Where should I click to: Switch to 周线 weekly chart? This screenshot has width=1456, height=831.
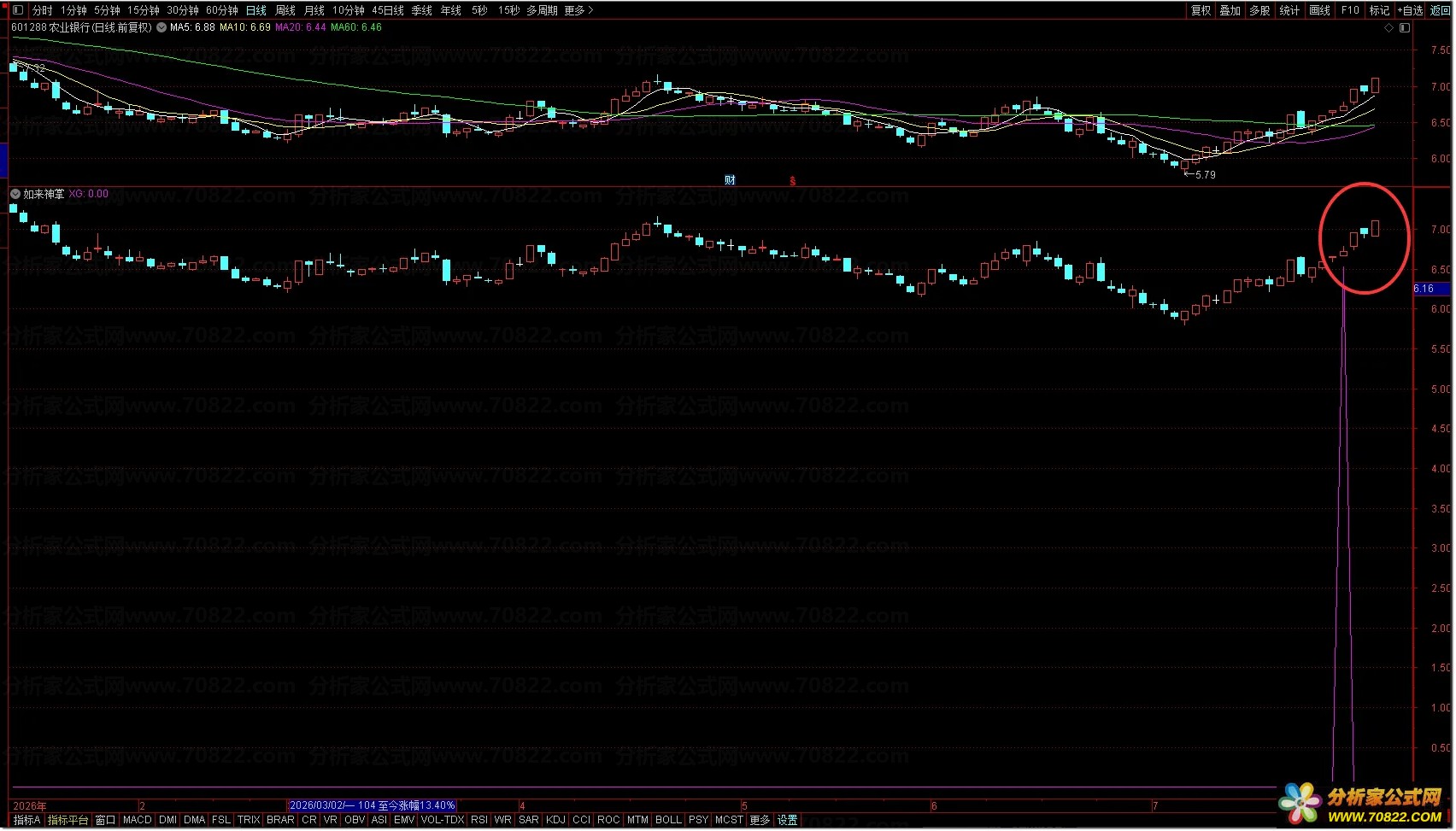pos(285,10)
